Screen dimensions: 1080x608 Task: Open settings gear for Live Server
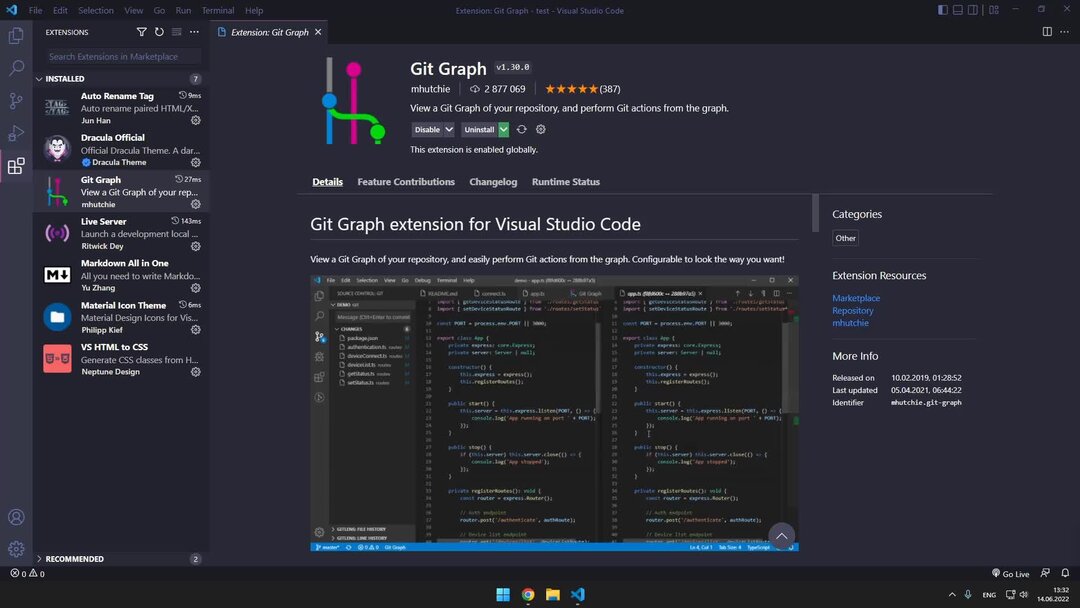tap(196, 246)
